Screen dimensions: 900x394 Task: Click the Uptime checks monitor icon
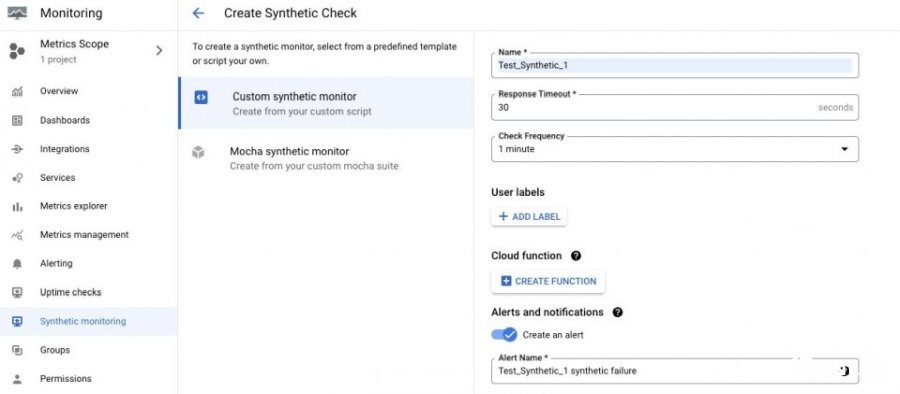17,292
